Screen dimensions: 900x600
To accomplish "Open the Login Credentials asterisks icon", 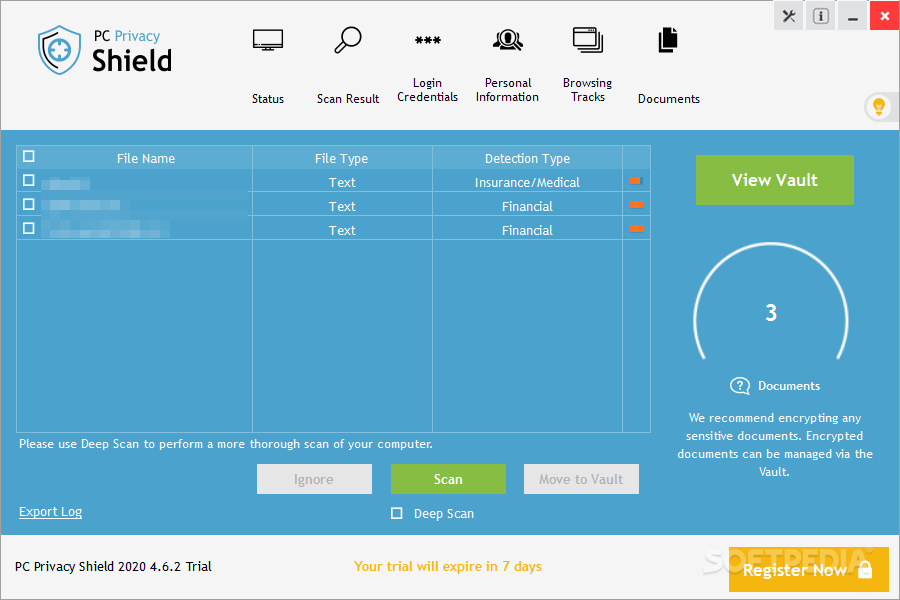I will 428,40.
